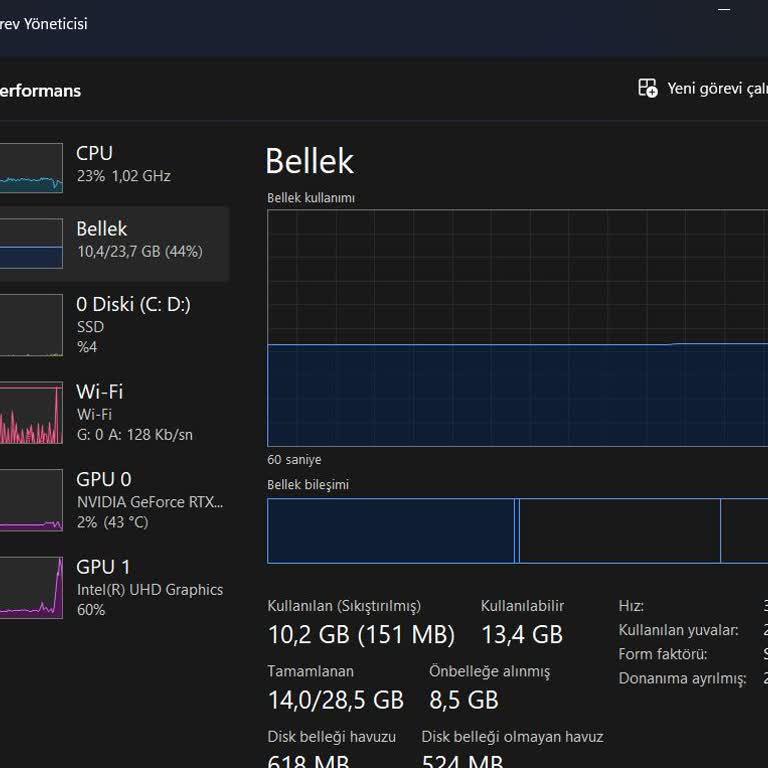This screenshot has height=768, width=768.
Task: Click the disk activity mini graph
Action: coord(31,325)
